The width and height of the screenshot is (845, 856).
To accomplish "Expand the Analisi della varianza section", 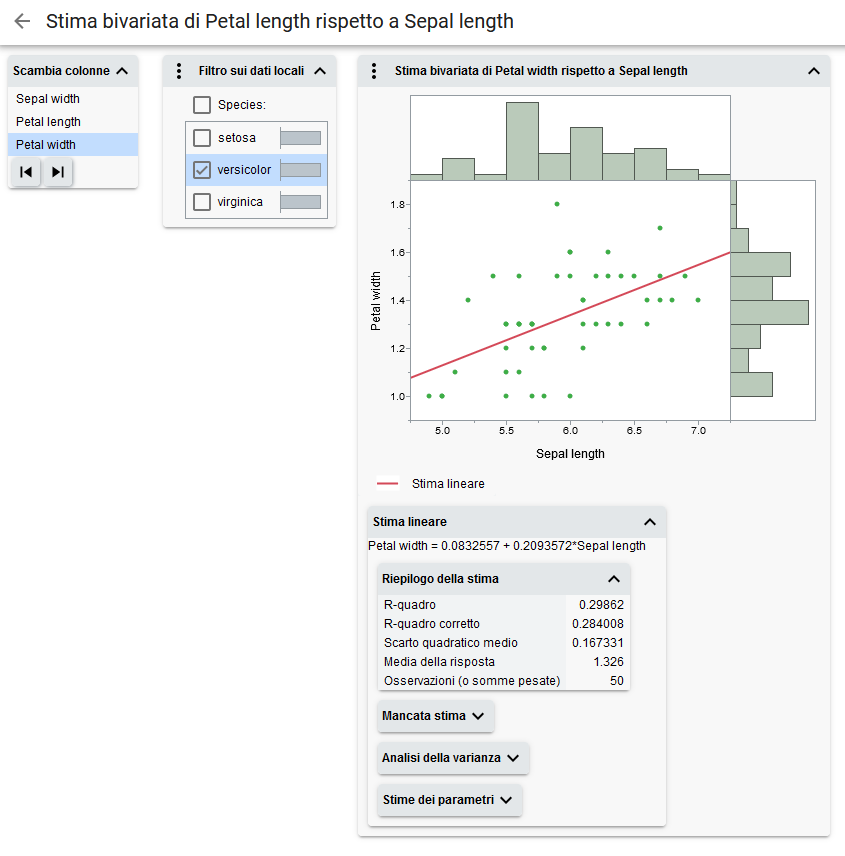I will click(453, 758).
